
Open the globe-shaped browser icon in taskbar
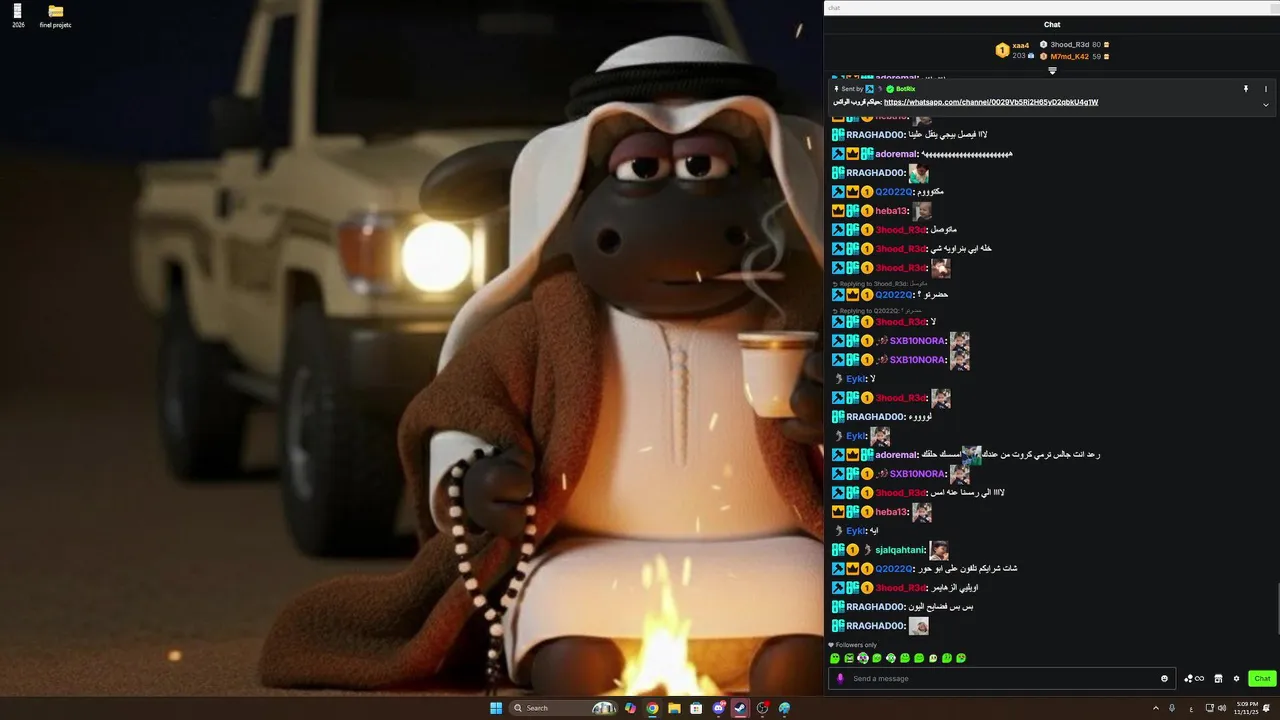[x=785, y=708]
